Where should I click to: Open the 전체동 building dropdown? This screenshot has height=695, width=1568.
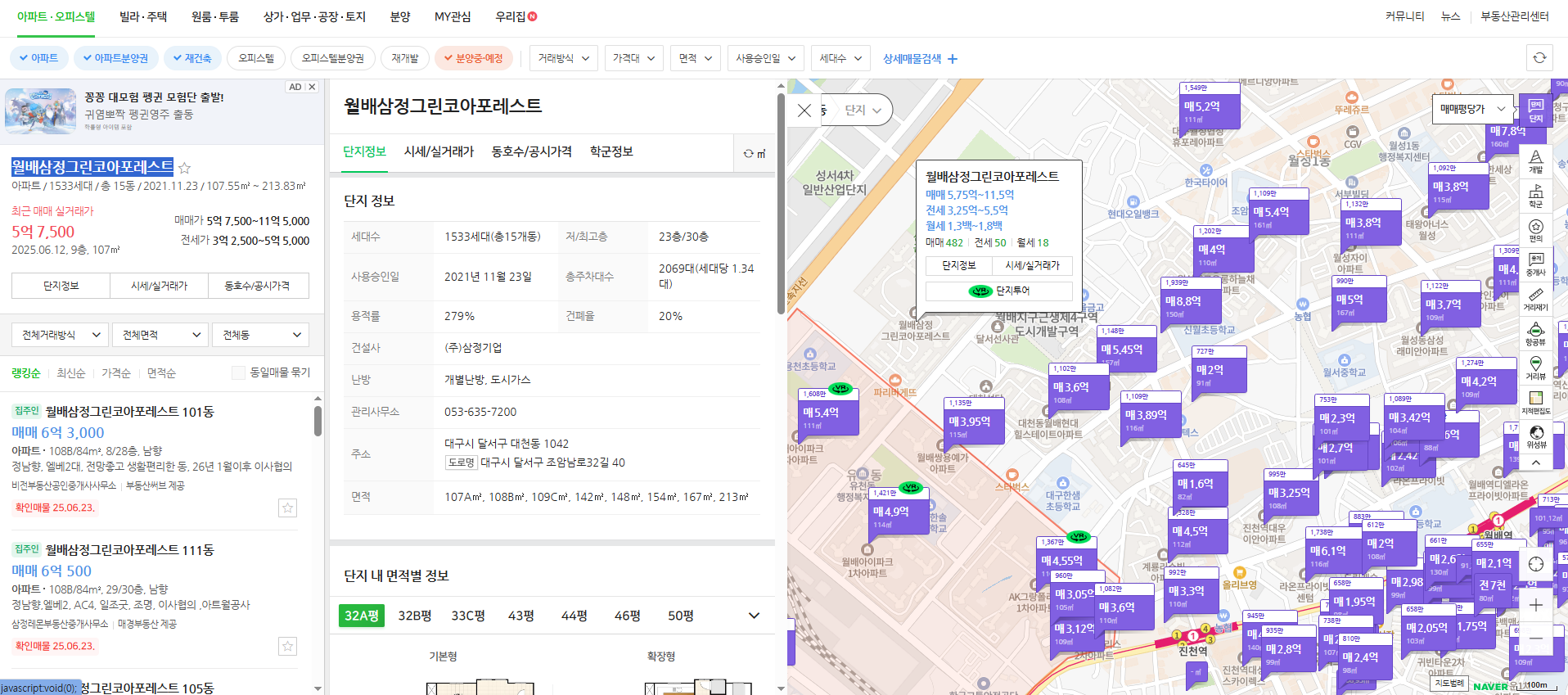coord(260,335)
